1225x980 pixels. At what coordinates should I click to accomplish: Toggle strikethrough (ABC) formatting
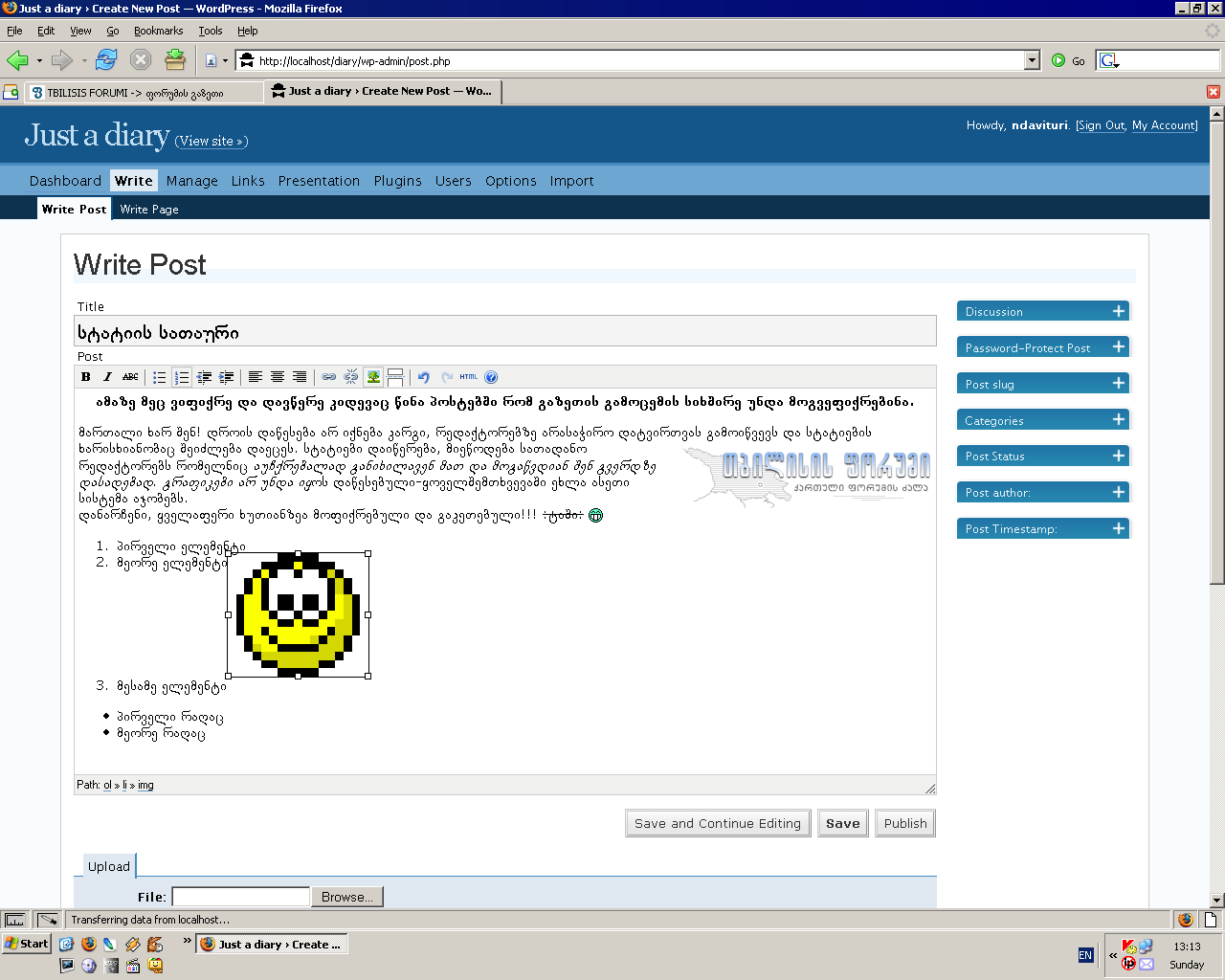point(130,377)
